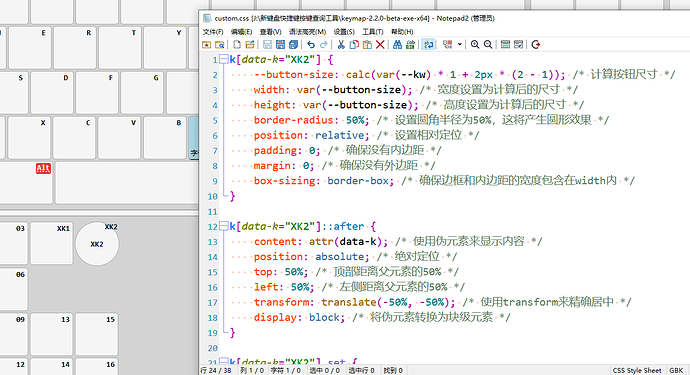This screenshot has width=690, height=375.
Task: Click the XK1 key in the keymap window
Action: click(x=51, y=243)
